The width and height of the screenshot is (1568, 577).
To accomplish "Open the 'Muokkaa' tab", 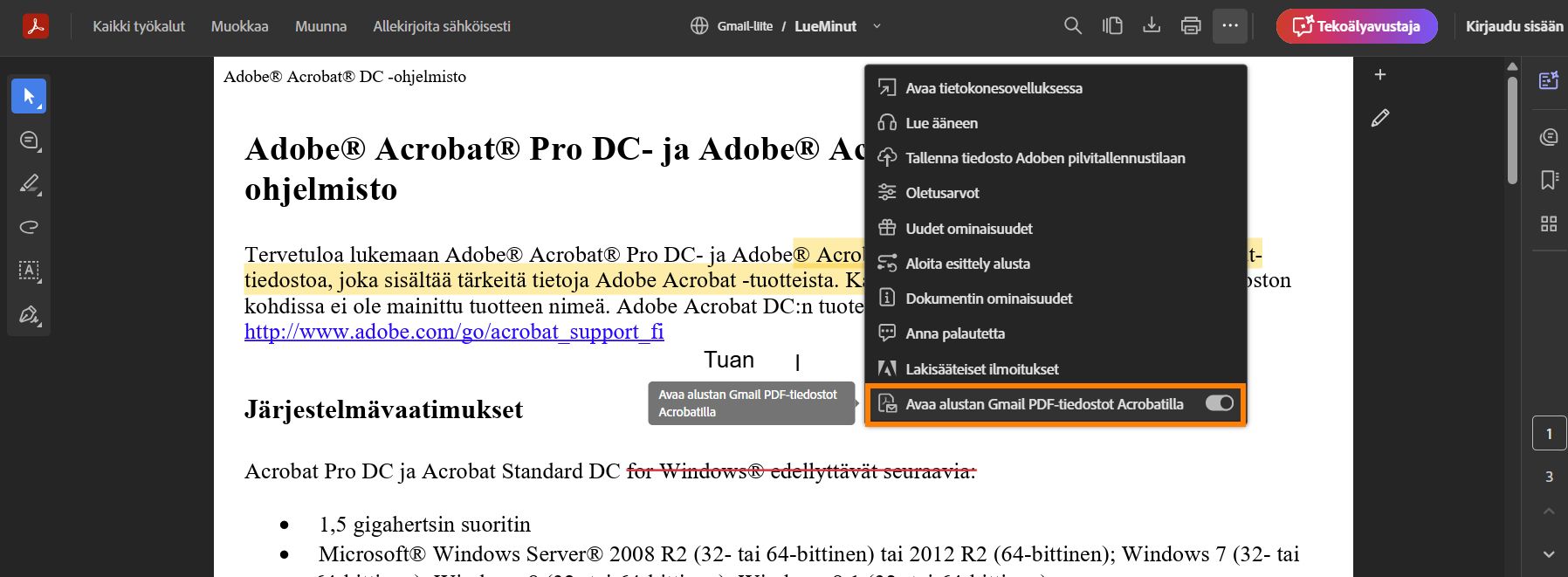I will pos(239,26).
